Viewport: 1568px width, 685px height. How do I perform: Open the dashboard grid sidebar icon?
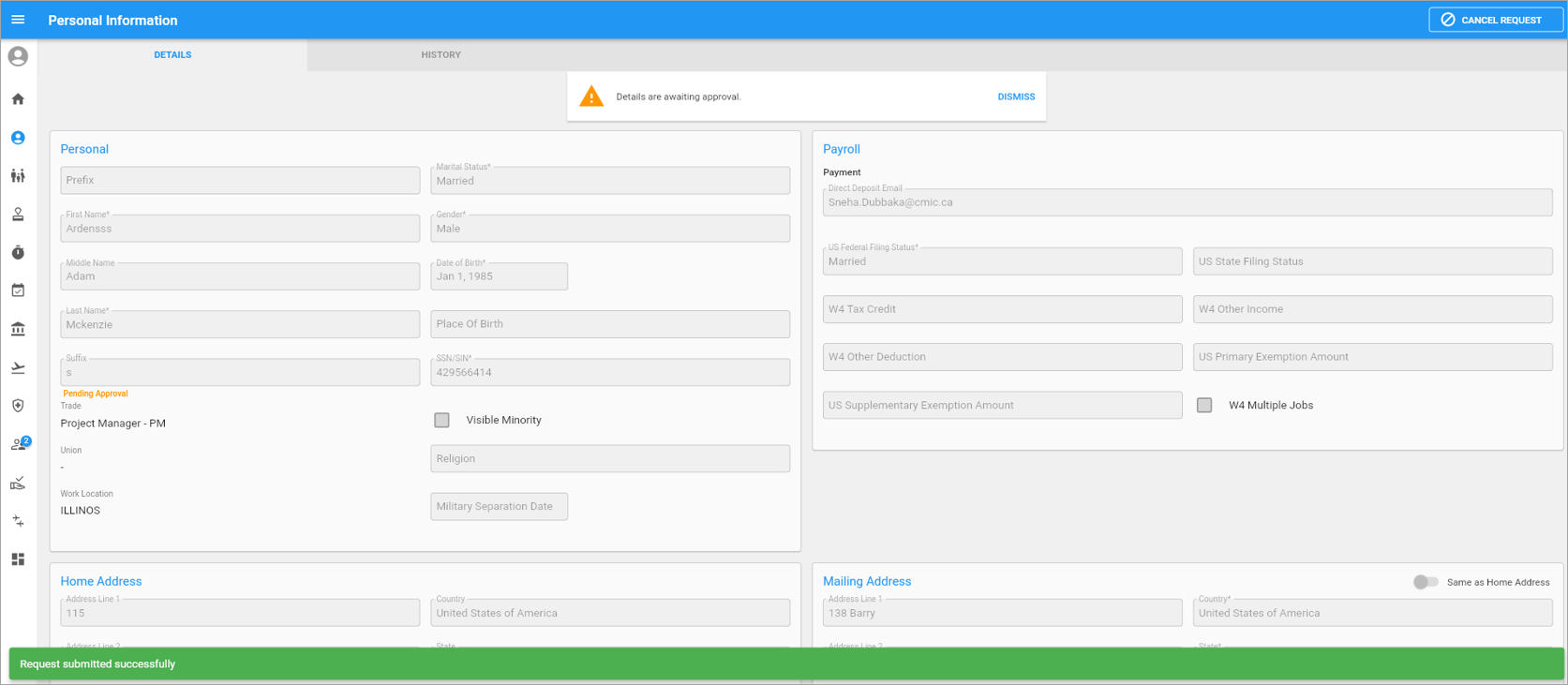click(x=18, y=559)
